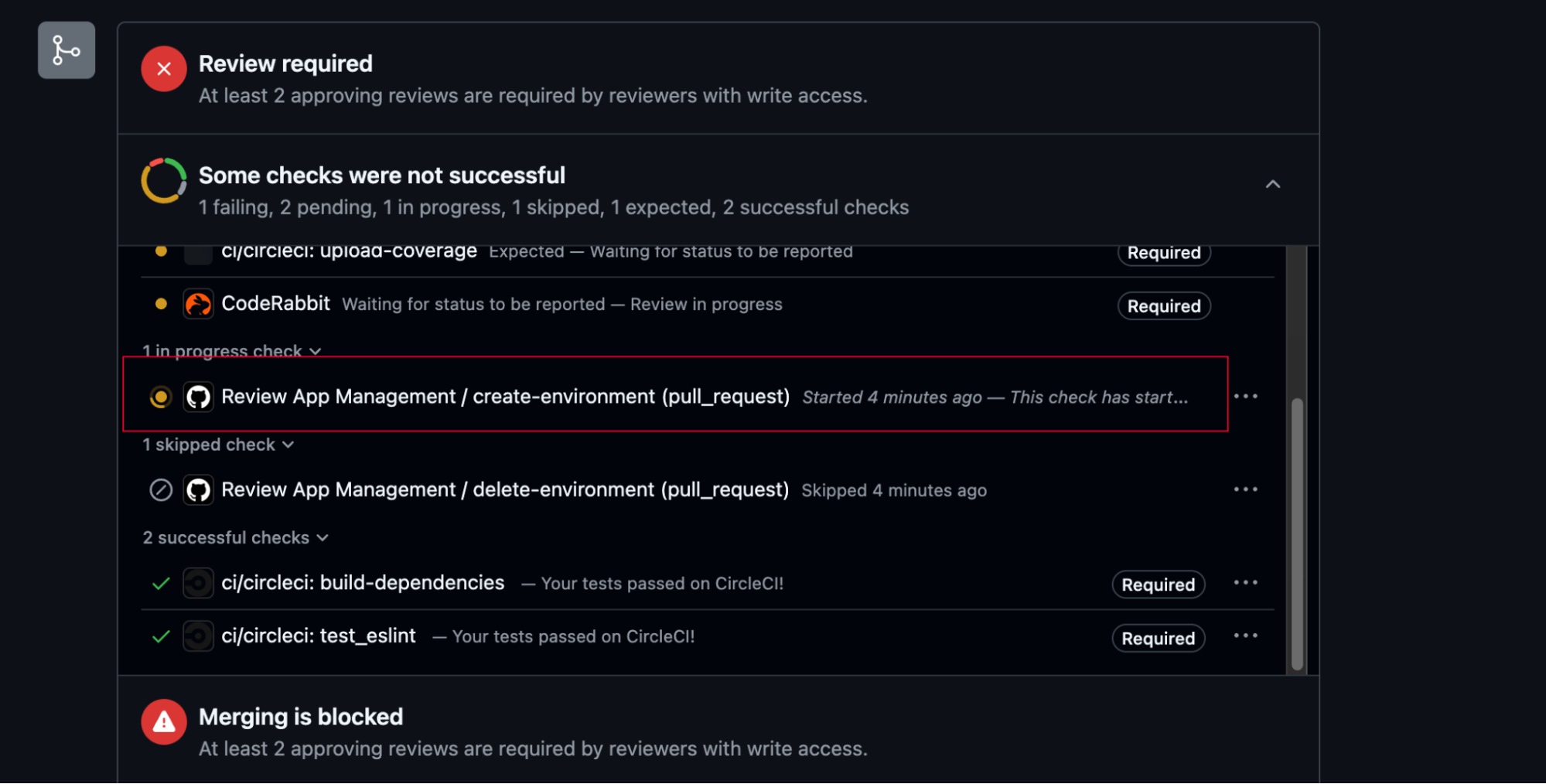This screenshot has width=1546, height=784.
Task: Open Review App Management create-environment check link
Action: 505,397
